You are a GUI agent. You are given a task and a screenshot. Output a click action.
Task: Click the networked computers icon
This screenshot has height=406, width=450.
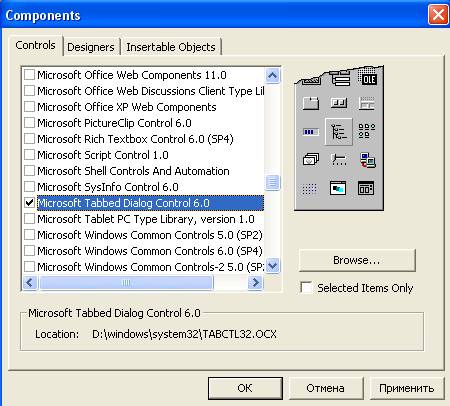367,160
